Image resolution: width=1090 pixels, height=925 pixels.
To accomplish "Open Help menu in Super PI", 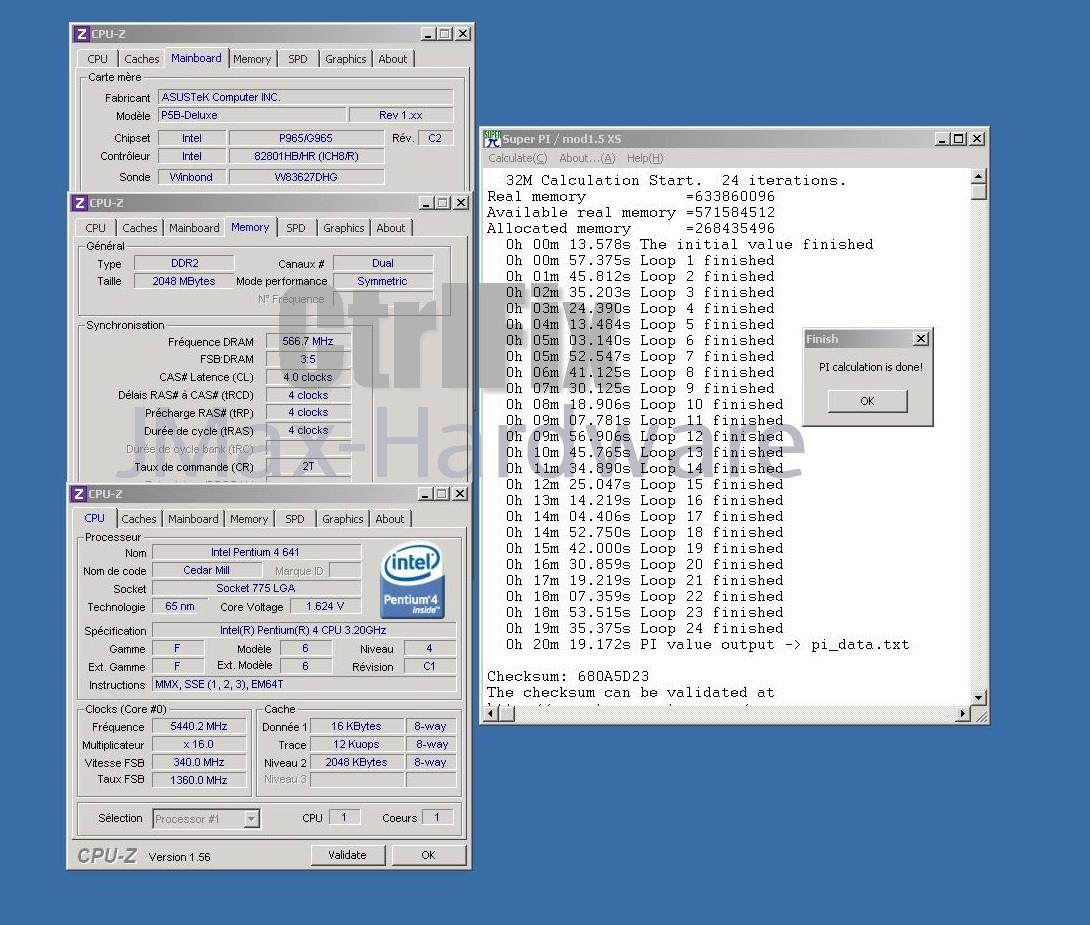I will click(645, 158).
